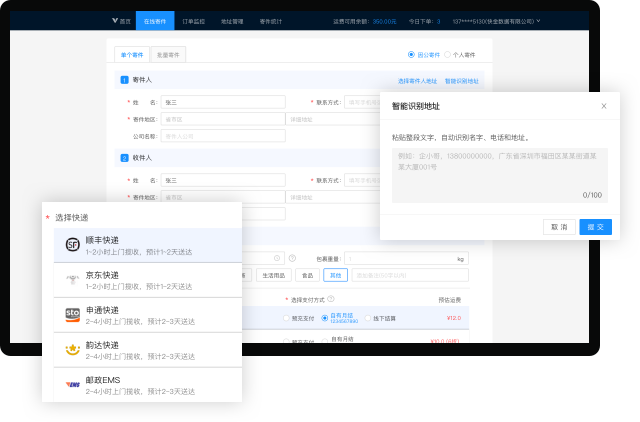Click the 提交 button in dialog
The width and height of the screenshot is (640, 422).
[595, 227]
